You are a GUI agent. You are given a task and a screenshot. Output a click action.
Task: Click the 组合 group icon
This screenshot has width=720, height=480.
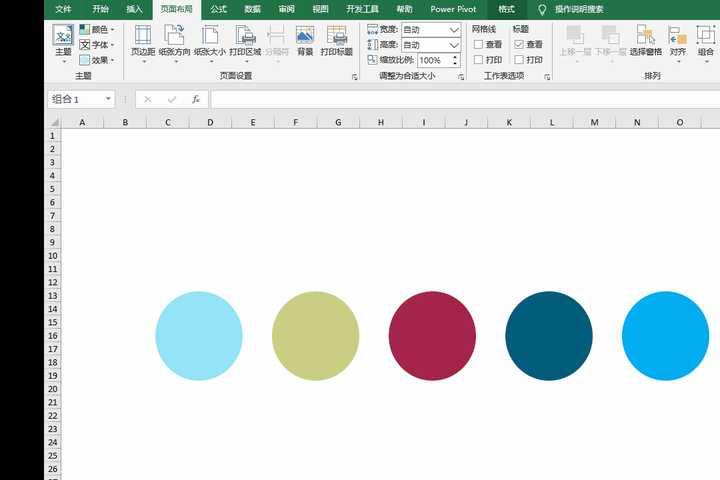(706, 36)
